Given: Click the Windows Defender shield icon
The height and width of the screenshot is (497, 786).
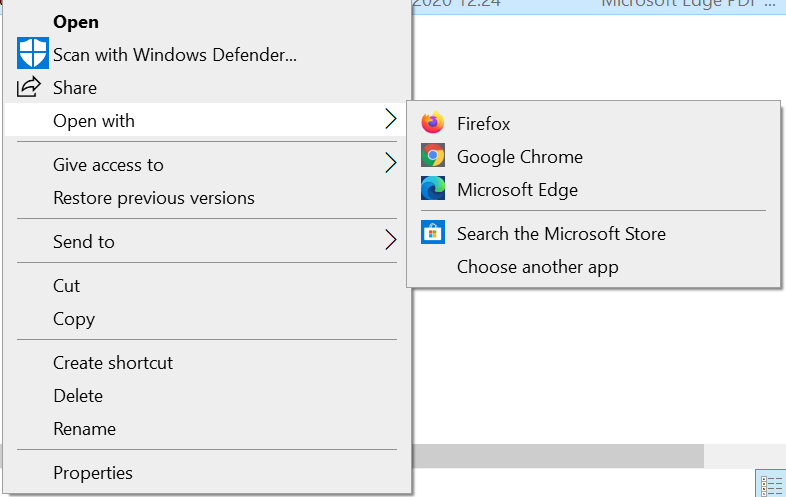Looking at the screenshot, I should (33, 53).
